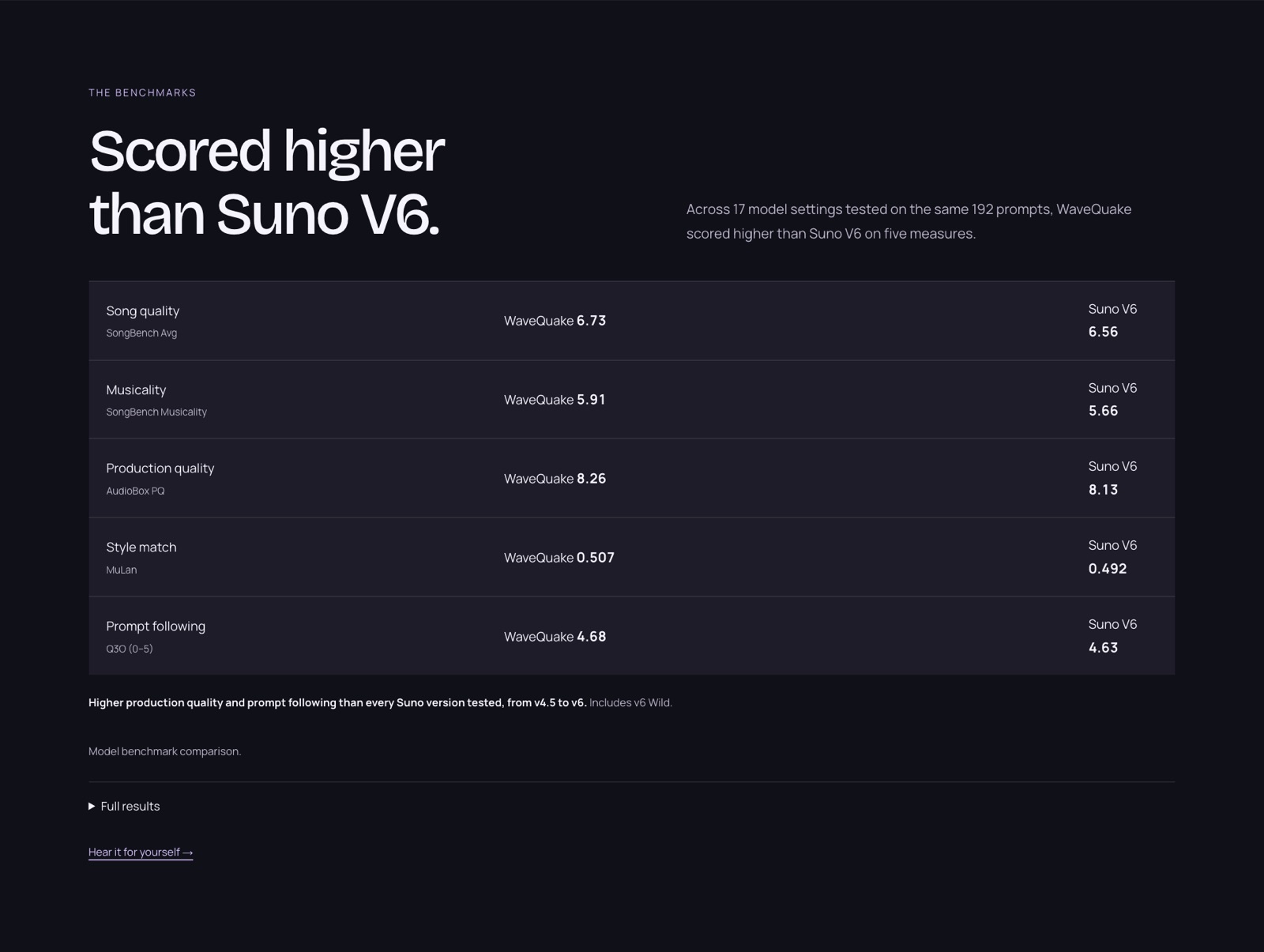Click the Suno V6 4.63 score
Viewport: 1264px width, 952px height.
click(1113, 636)
